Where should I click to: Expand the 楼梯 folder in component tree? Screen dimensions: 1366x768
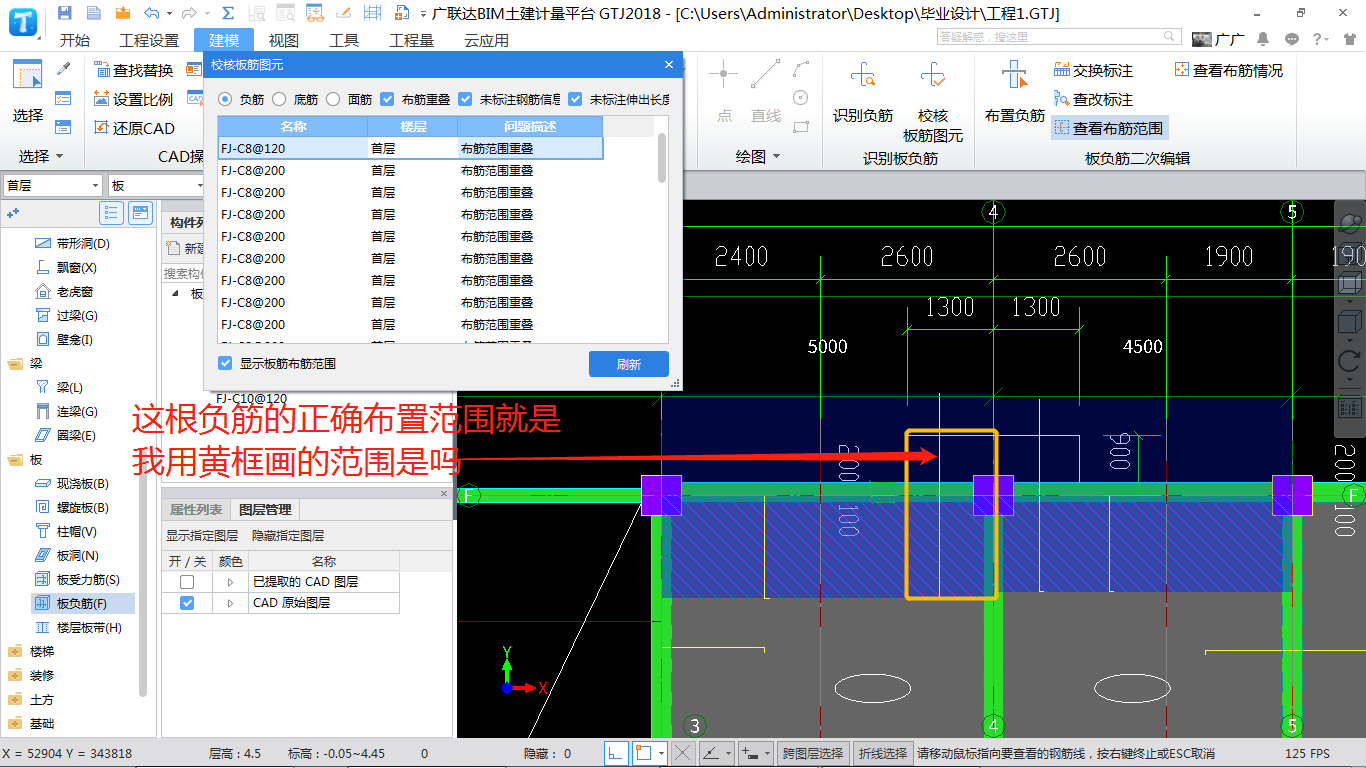[14, 652]
